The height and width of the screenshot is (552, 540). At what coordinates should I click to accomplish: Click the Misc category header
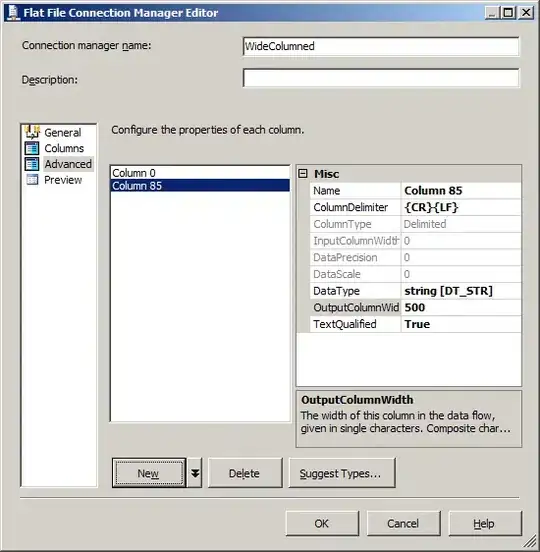click(409, 174)
